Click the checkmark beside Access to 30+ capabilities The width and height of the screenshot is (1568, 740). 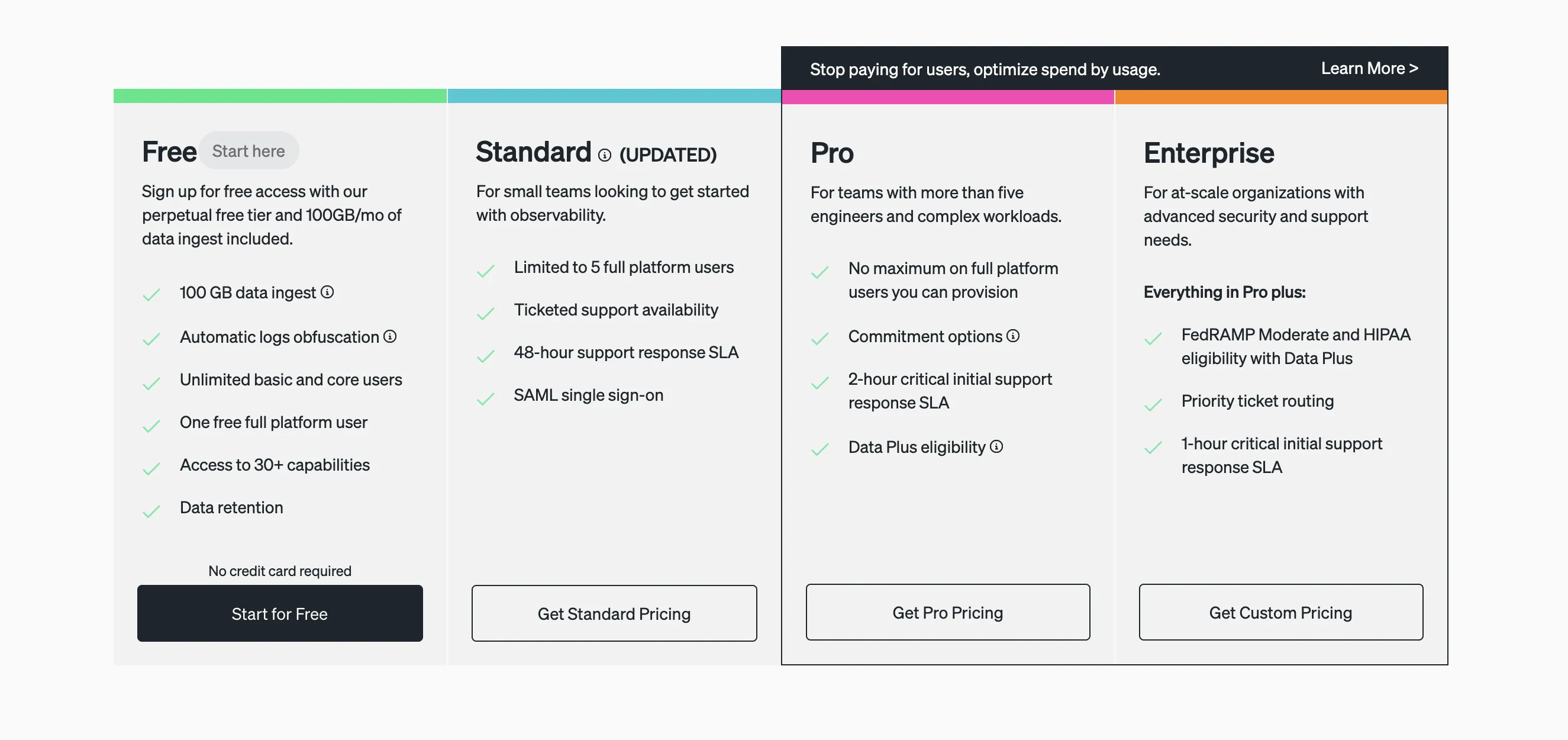(151, 468)
